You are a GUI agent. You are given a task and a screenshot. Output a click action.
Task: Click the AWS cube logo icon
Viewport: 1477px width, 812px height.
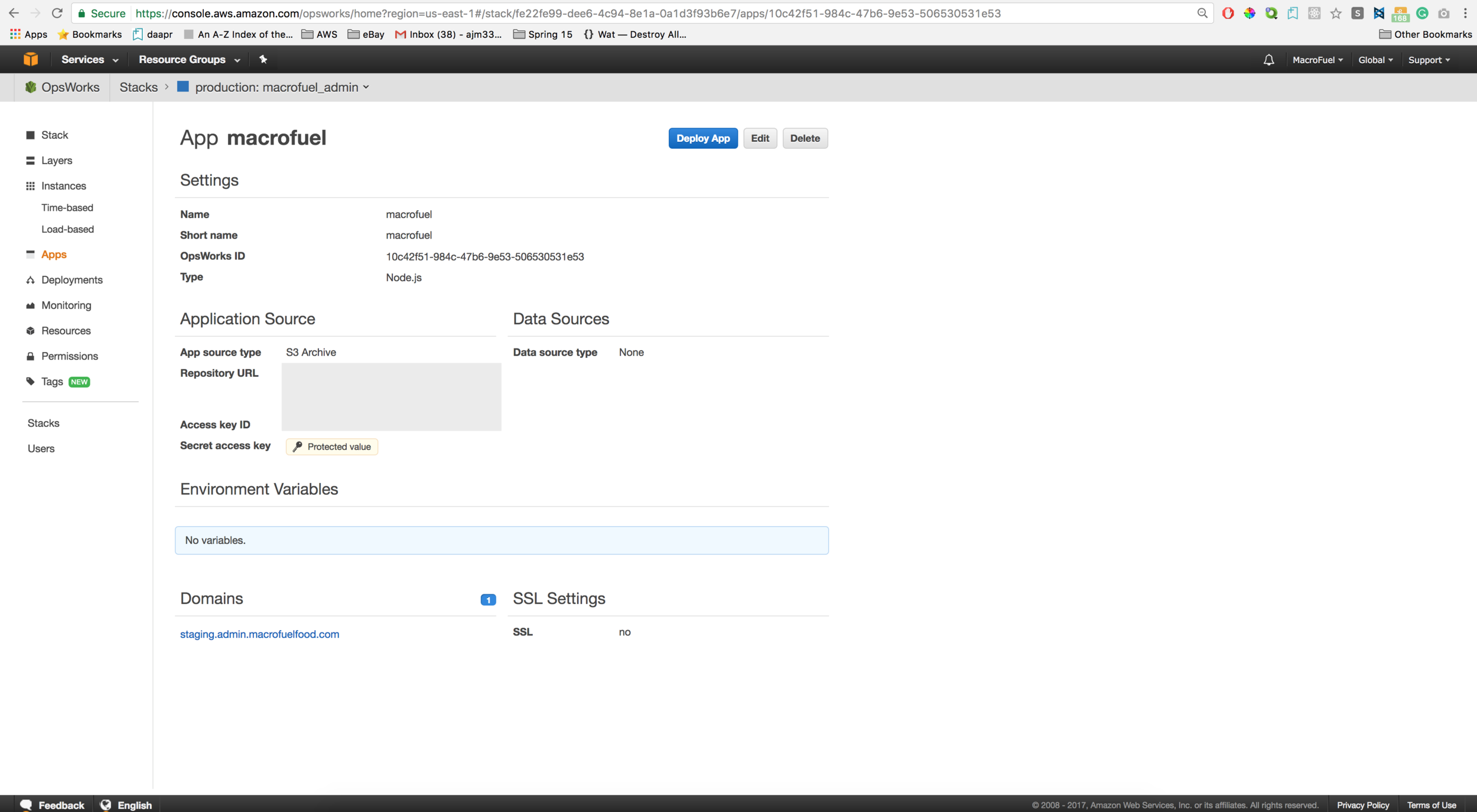tap(31, 59)
